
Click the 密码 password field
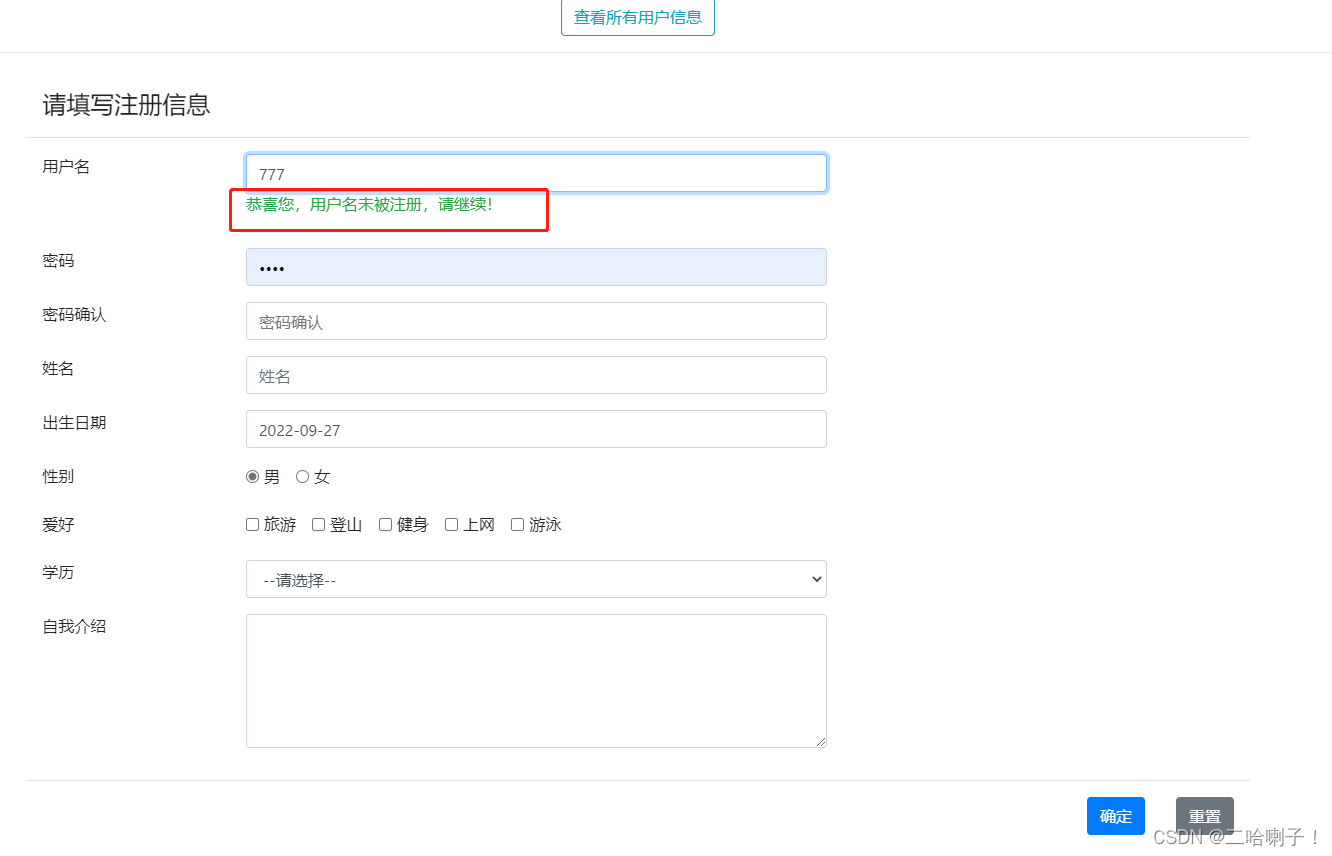coord(536,267)
